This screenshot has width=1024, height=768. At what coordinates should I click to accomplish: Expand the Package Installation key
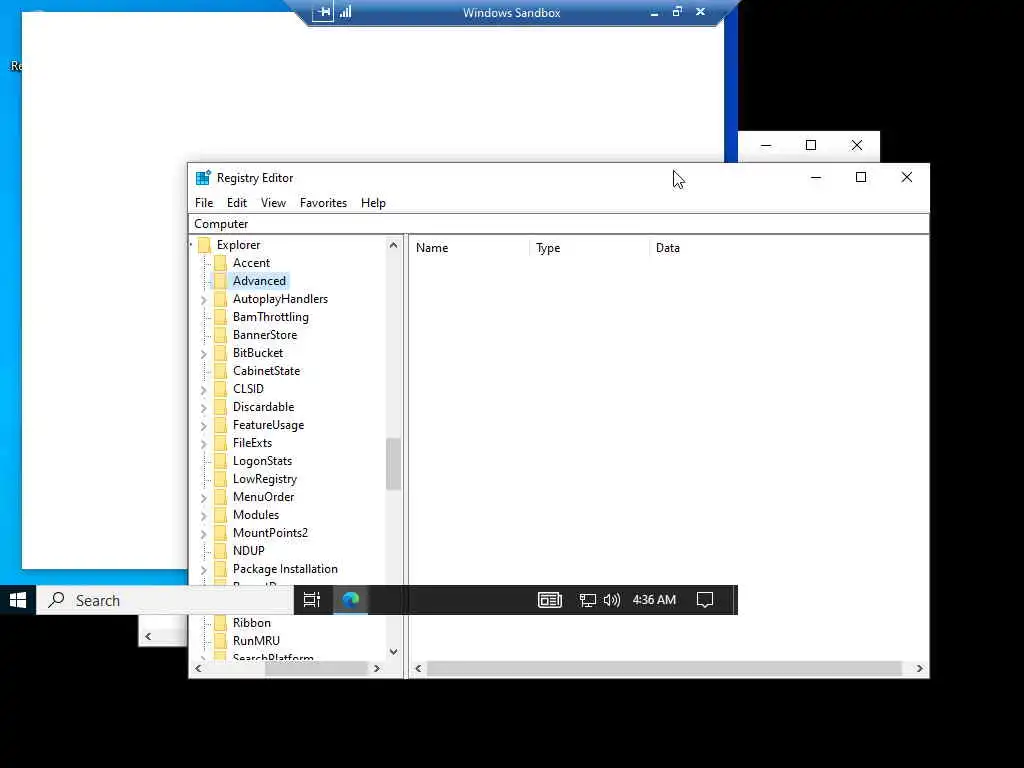(x=204, y=569)
